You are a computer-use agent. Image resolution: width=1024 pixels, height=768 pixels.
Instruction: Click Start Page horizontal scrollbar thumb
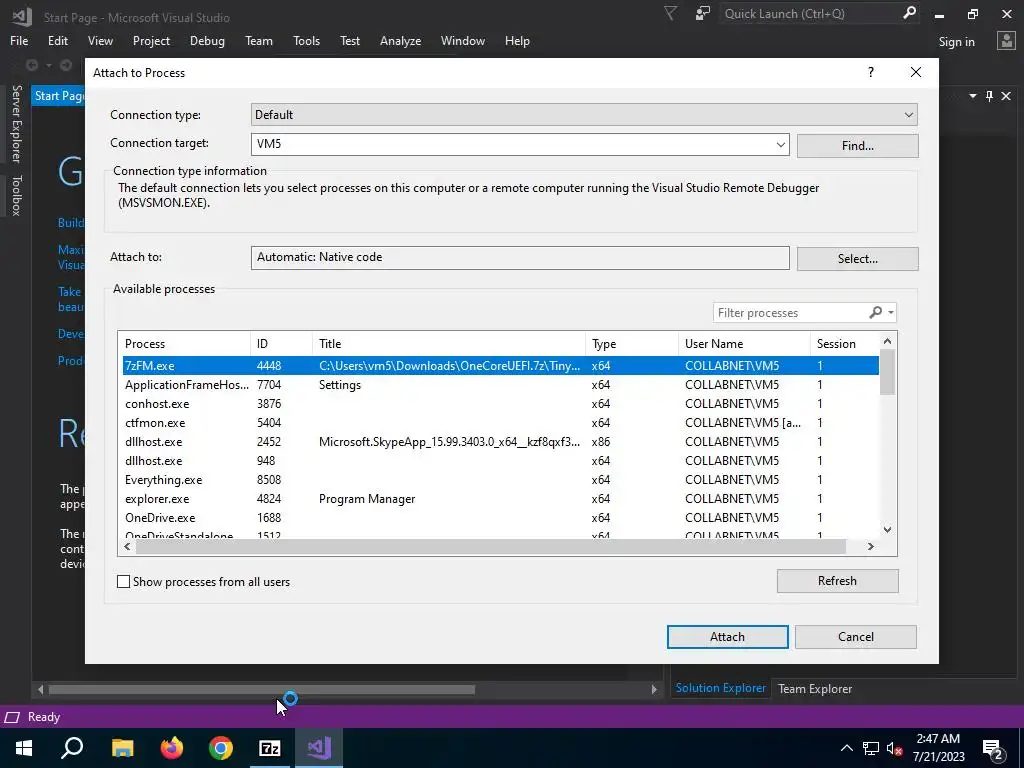point(262,689)
